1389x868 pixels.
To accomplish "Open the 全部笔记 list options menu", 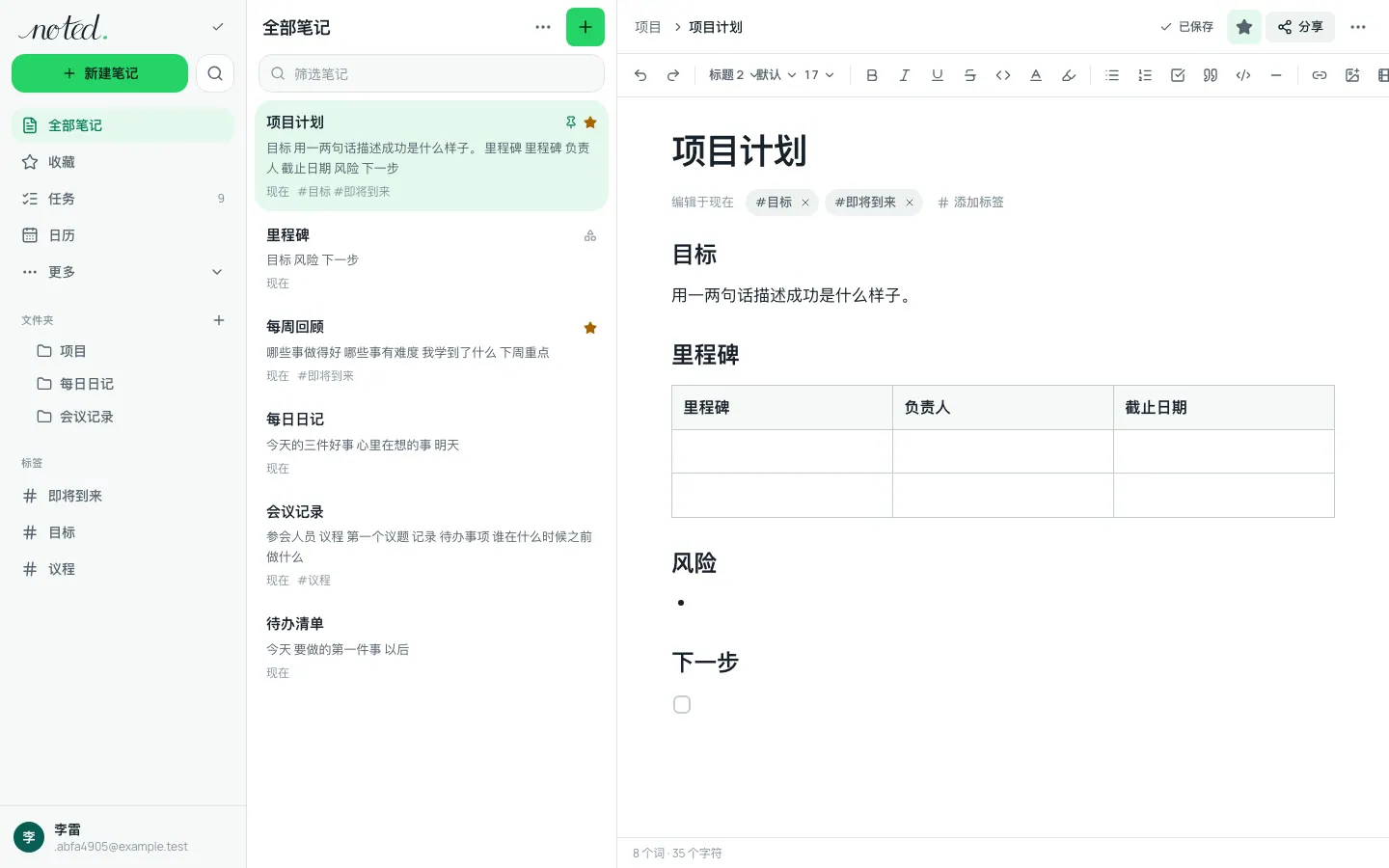I will (543, 27).
